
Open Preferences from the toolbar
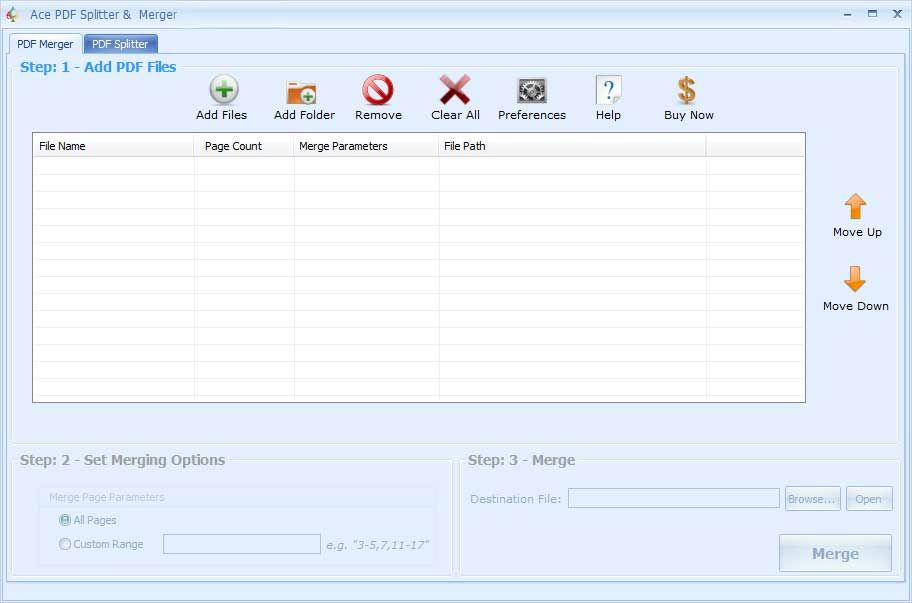[532, 91]
